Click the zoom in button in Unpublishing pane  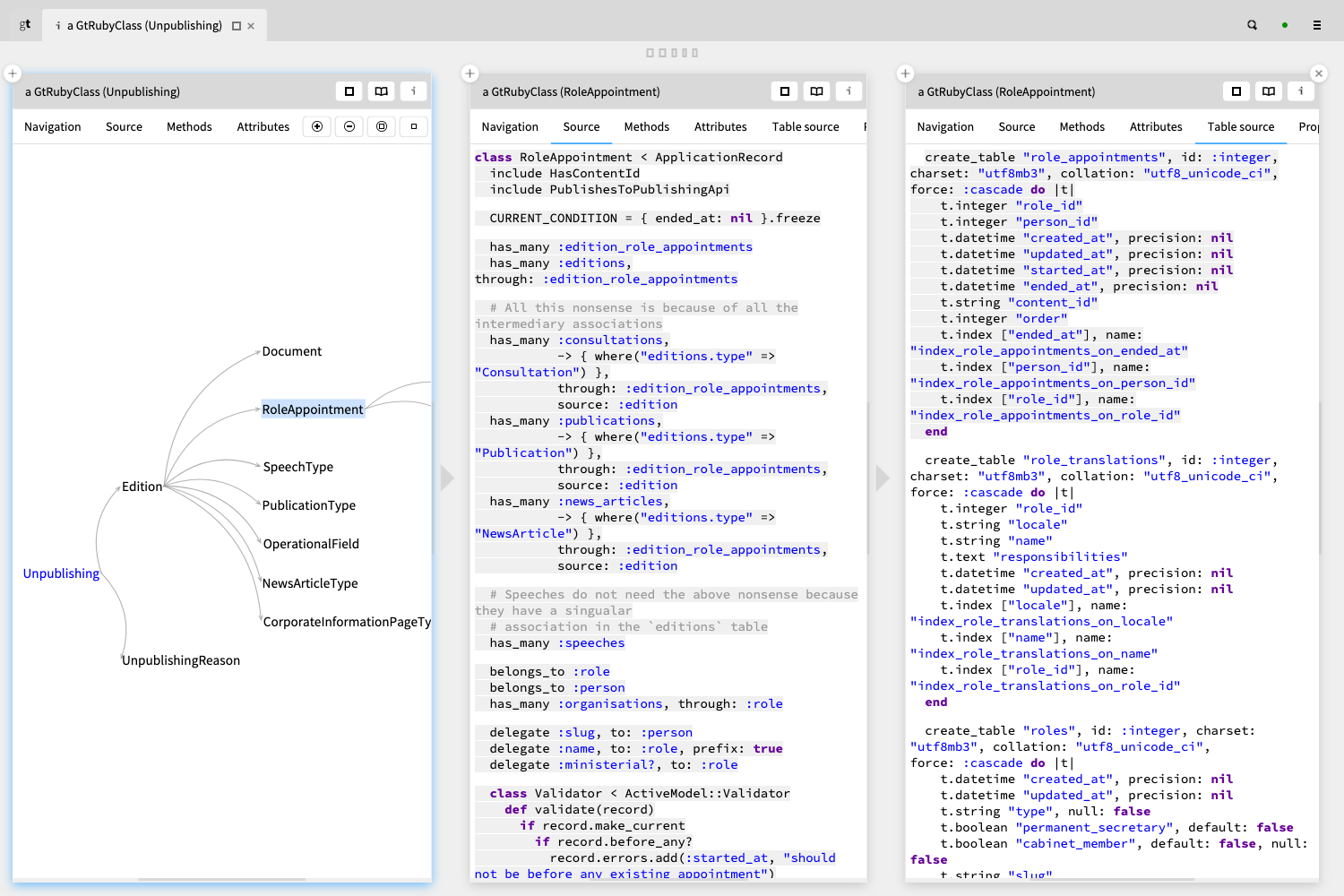pyautogui.click(x=317, y=127)
